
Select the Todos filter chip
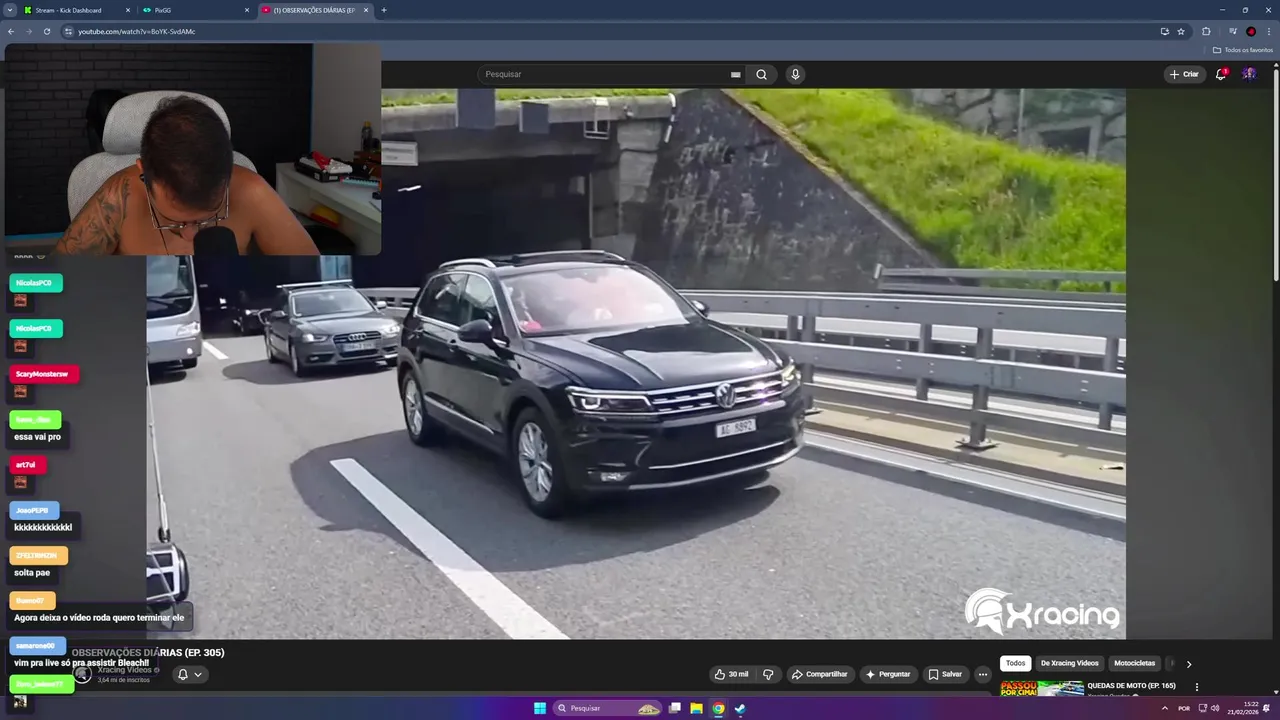click(x=1015, y=663)
